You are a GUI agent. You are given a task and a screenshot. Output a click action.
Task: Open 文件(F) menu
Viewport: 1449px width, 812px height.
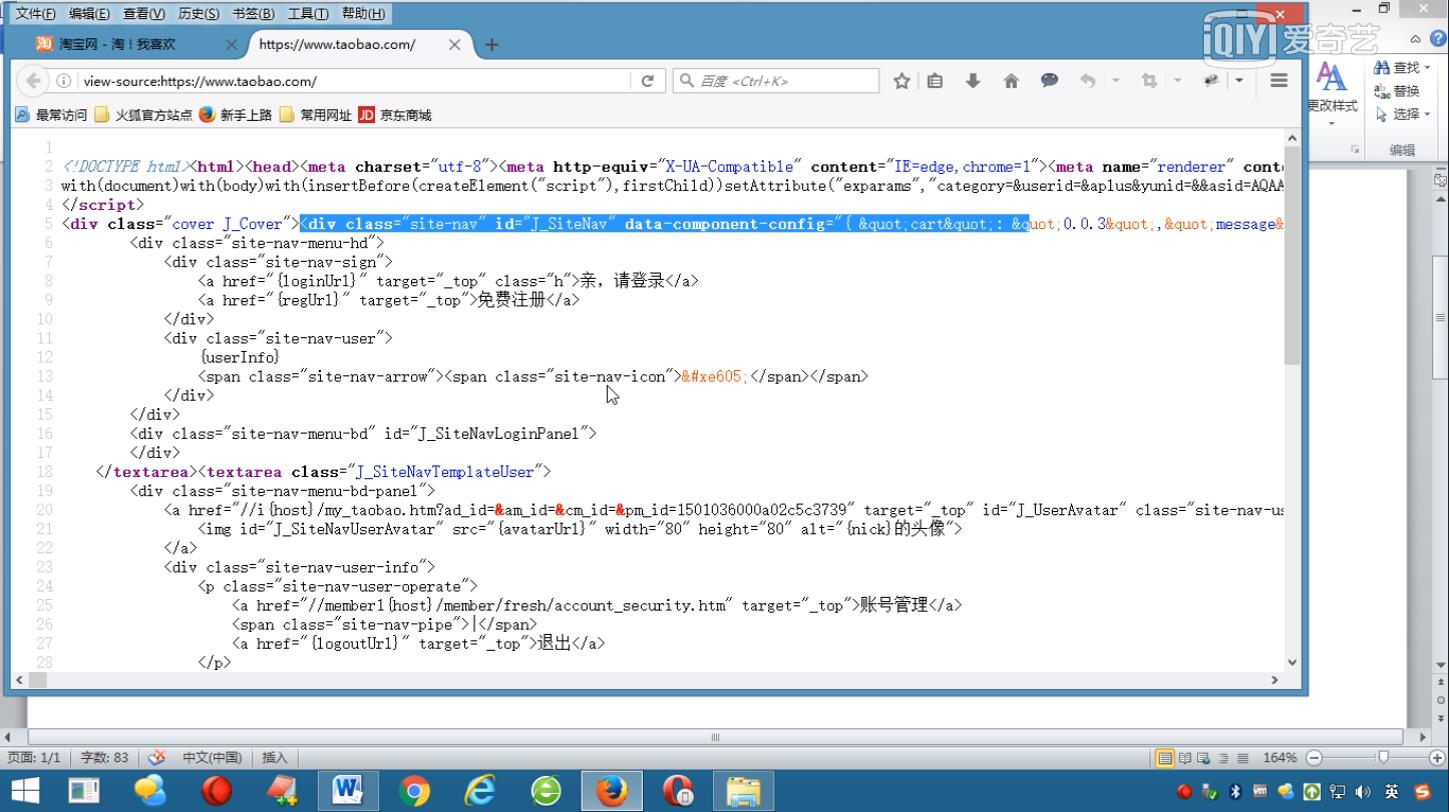coord(35,13)
